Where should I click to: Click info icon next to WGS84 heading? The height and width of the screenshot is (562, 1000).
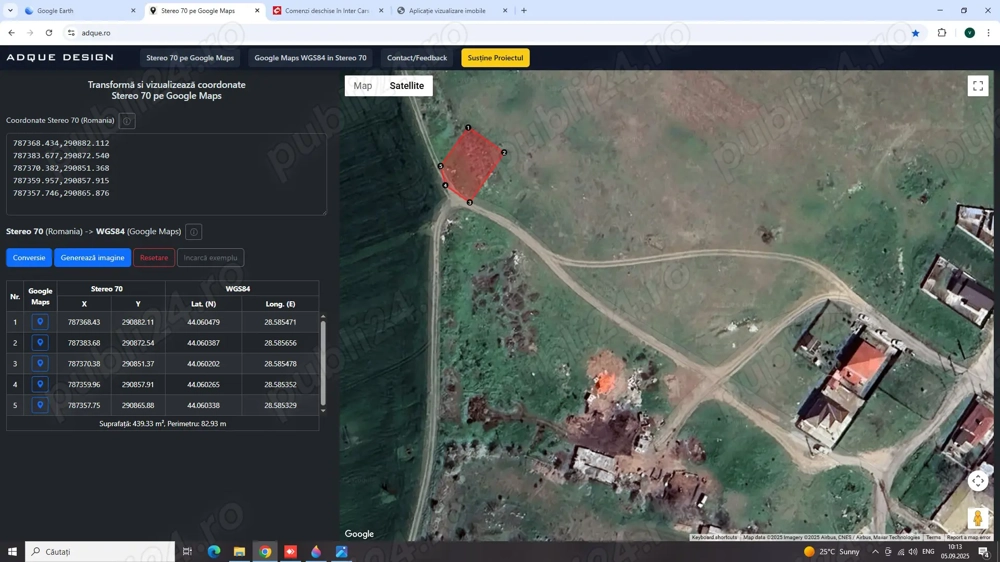coord(194,232)
